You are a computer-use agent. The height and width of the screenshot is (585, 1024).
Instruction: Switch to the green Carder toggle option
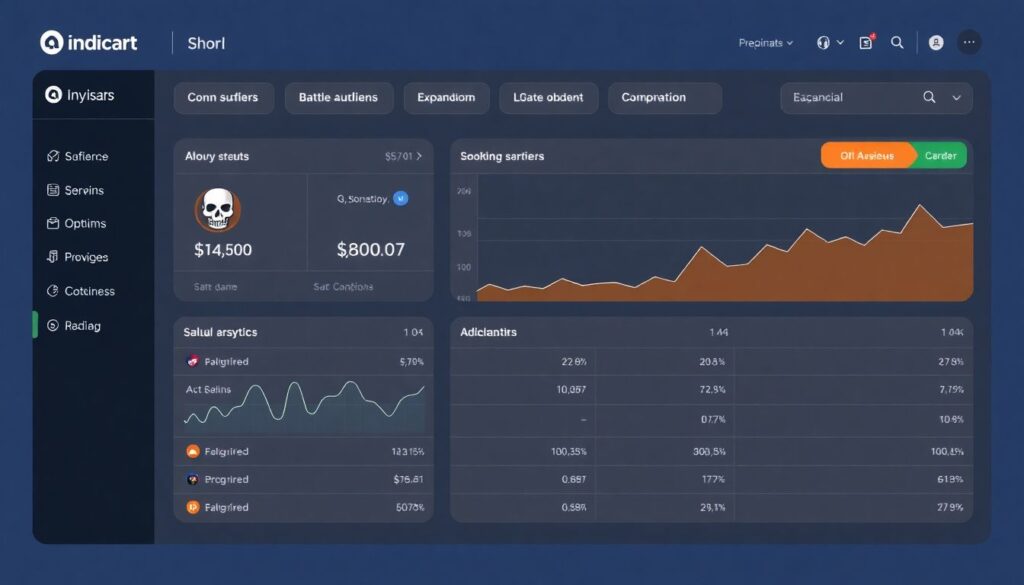coord(940,156)
